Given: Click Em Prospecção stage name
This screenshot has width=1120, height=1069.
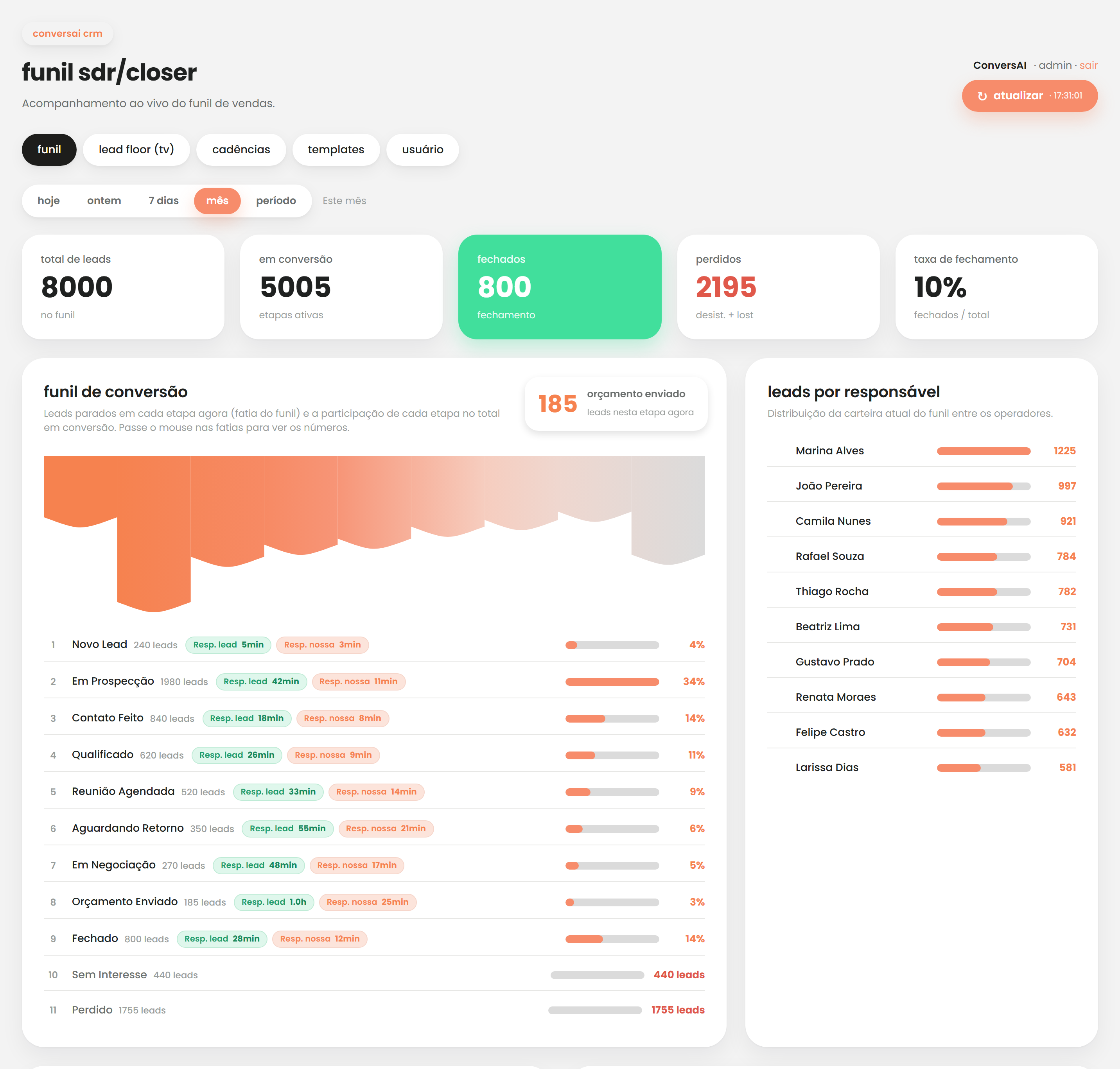Looking at the screenshot, I should point(113,682).
